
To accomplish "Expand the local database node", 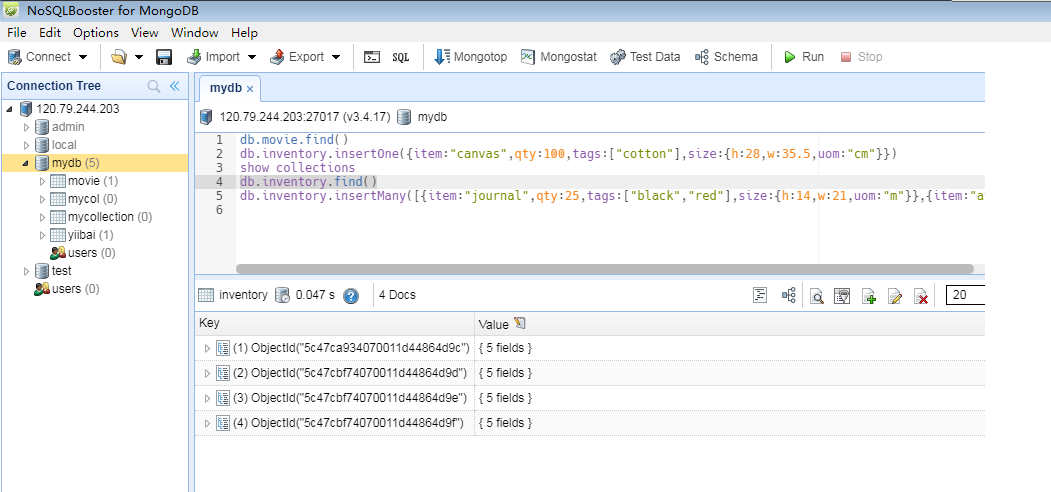I will click(x=27, y=145).
